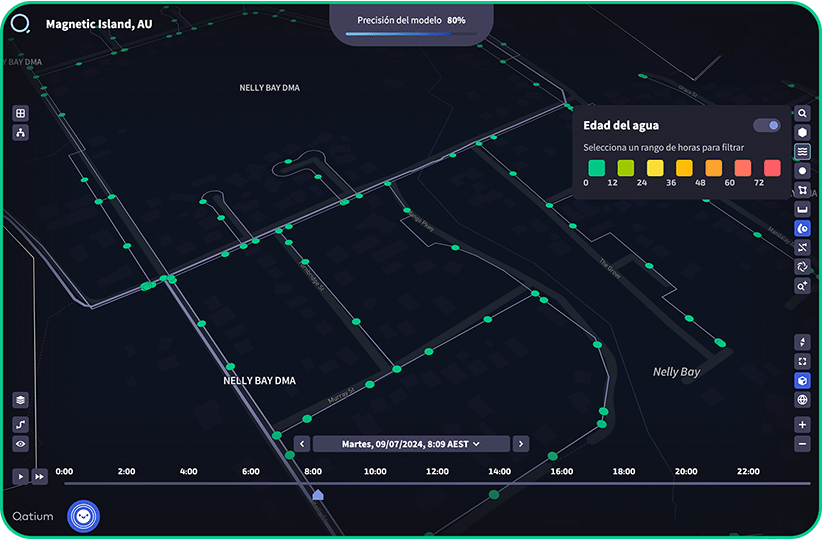Click the search magnifier icon in right toolbar
This screenshot has height=540, width=823.
802,114
